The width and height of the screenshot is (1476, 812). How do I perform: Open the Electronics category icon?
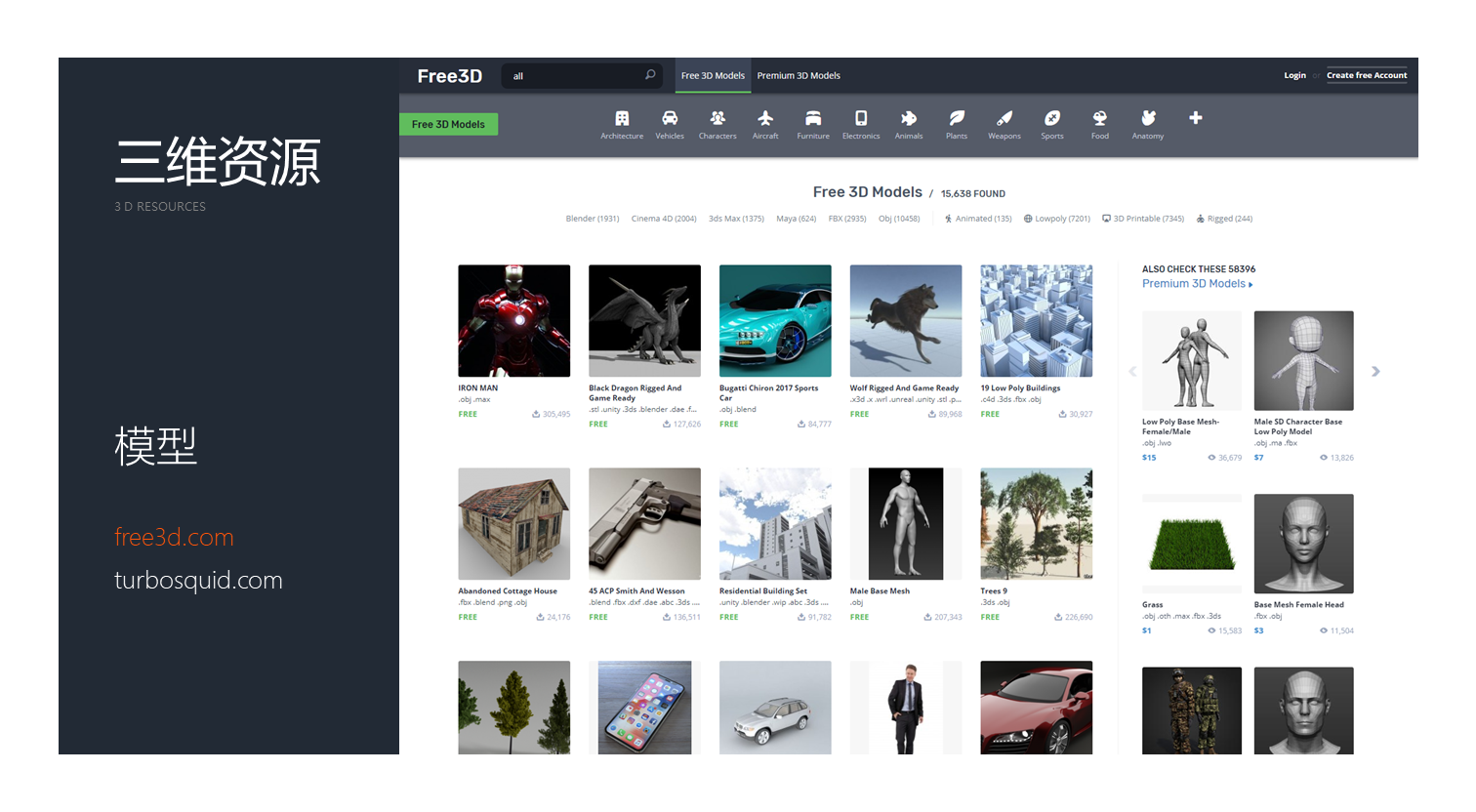click(x=861, y=118)
